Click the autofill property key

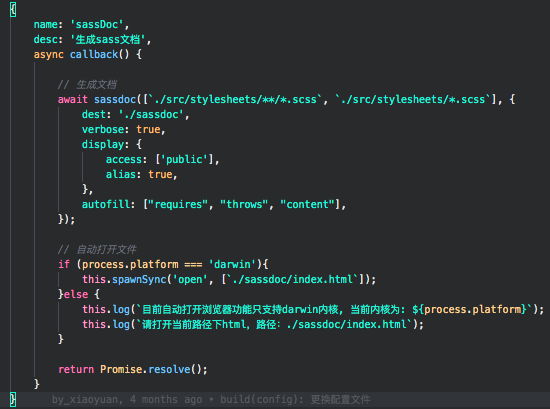coord(106,204)
